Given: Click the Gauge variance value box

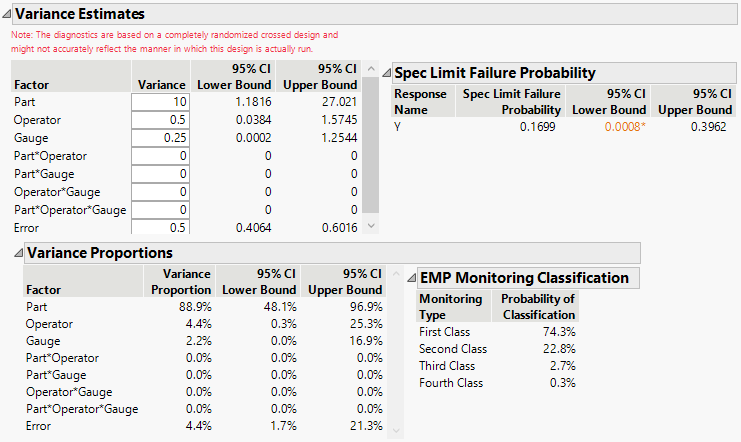Looking at the screenshot, I should [159, 138].
